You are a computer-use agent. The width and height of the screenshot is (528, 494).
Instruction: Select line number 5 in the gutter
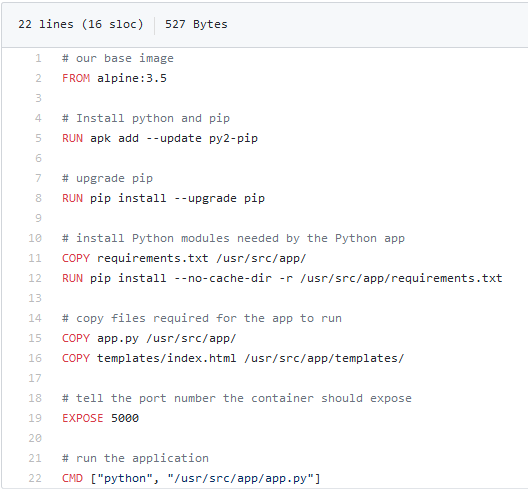coord(38,138)
